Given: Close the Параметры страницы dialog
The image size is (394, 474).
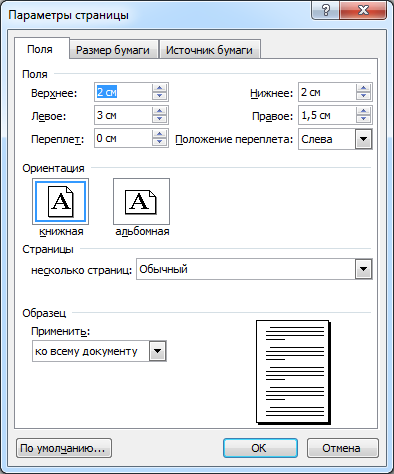Looking at the screenshot, I should (363, 10).
